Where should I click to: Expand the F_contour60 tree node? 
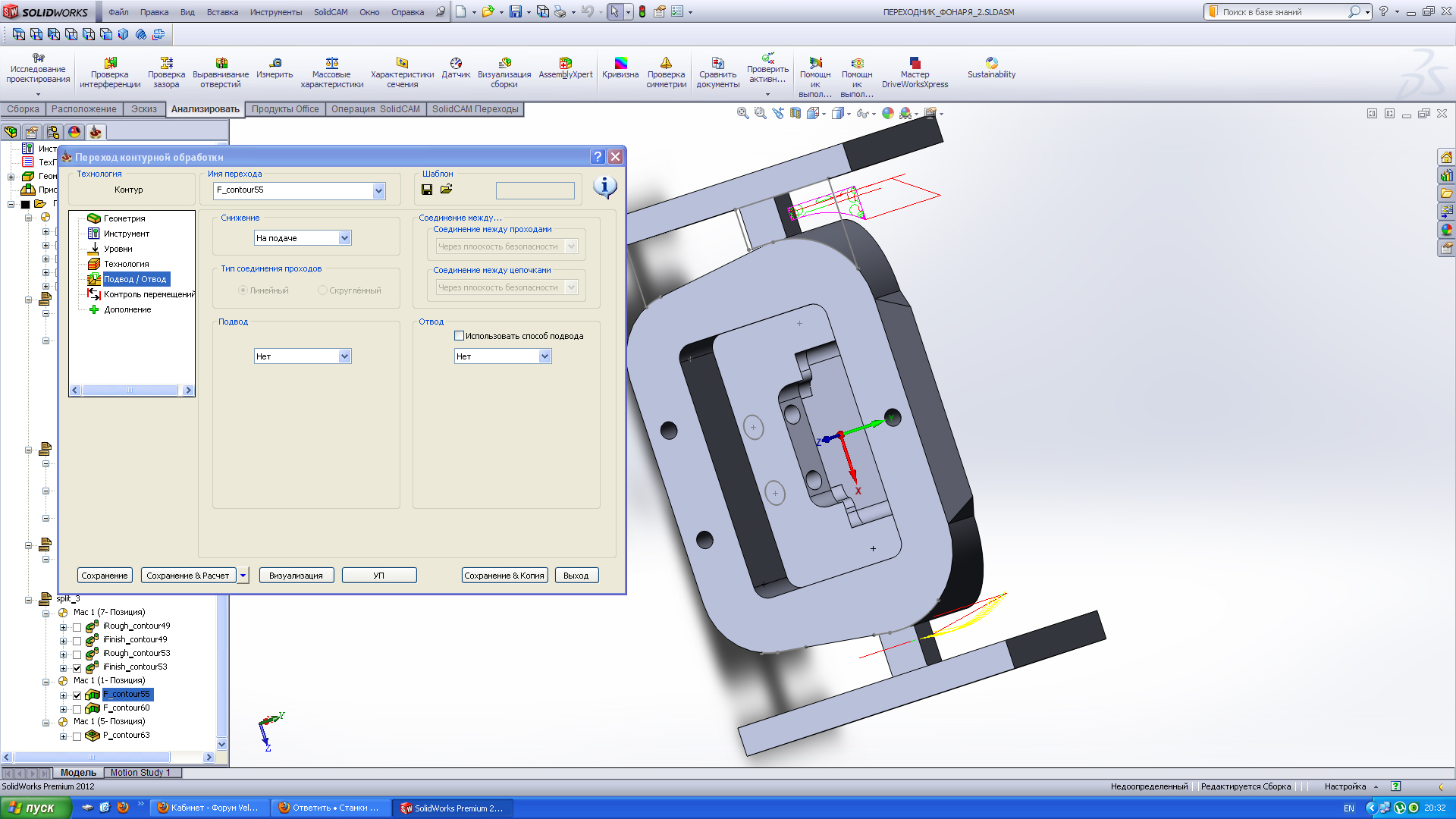[x=64, y=708]
